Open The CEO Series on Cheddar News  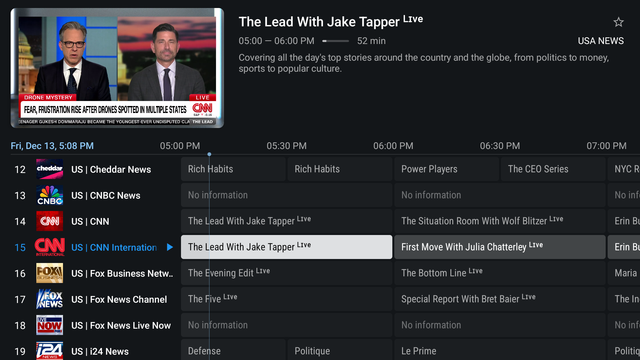coord(553,169)
